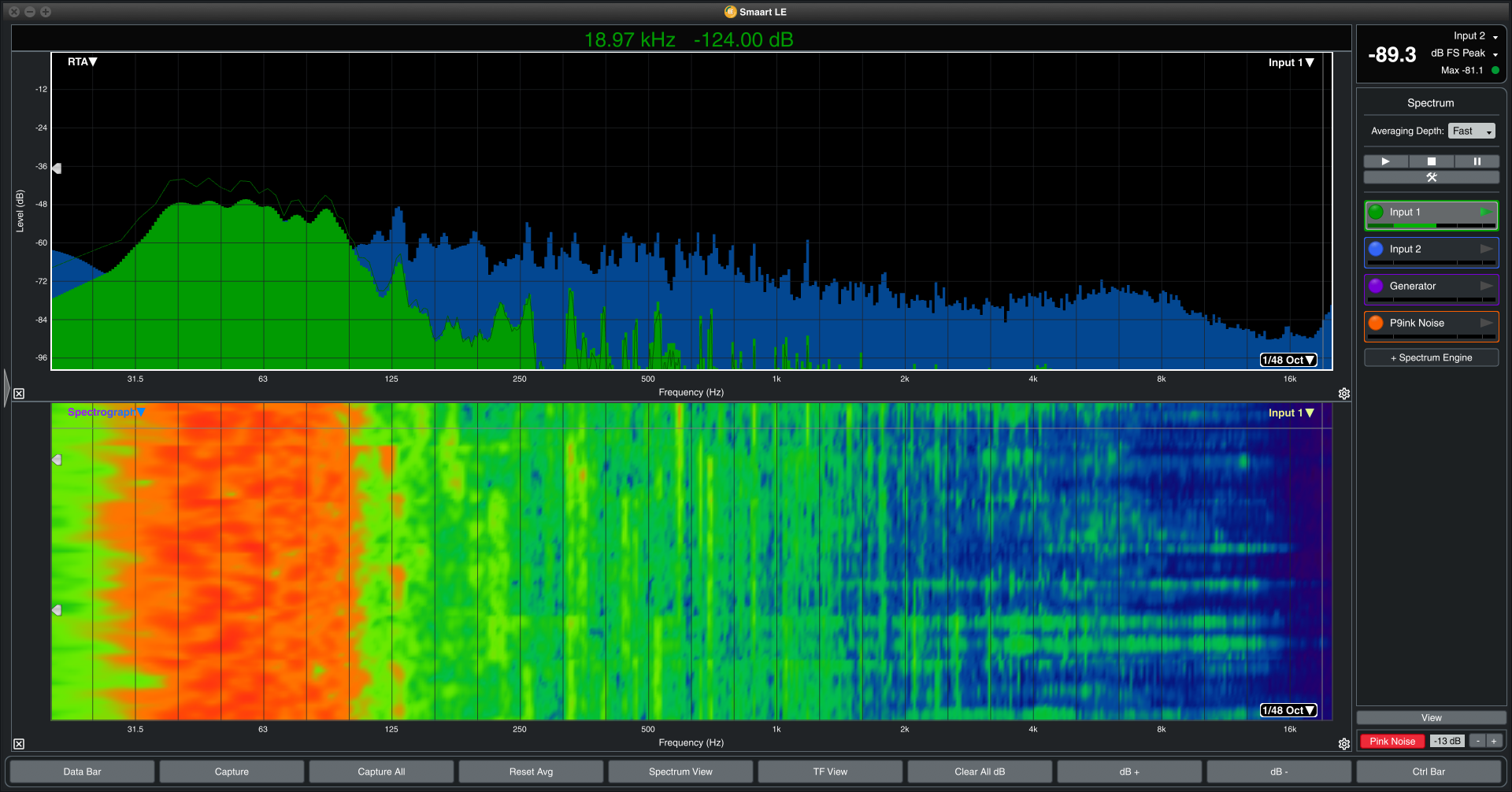Click the Capture button
The width and height of the screenshot is (1512, 792).
pyautogui.click(x=232, y=772)
